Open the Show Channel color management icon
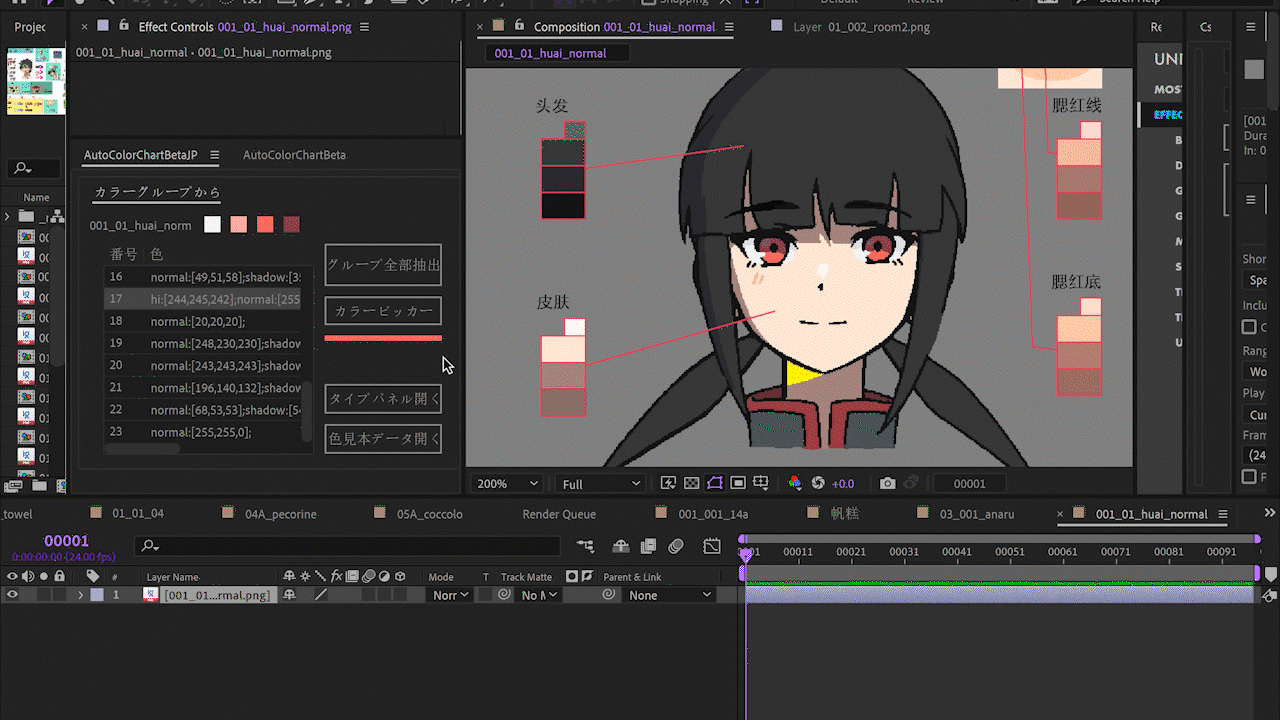The width and height of the screenshot is (1280, 720). (795, 483)
